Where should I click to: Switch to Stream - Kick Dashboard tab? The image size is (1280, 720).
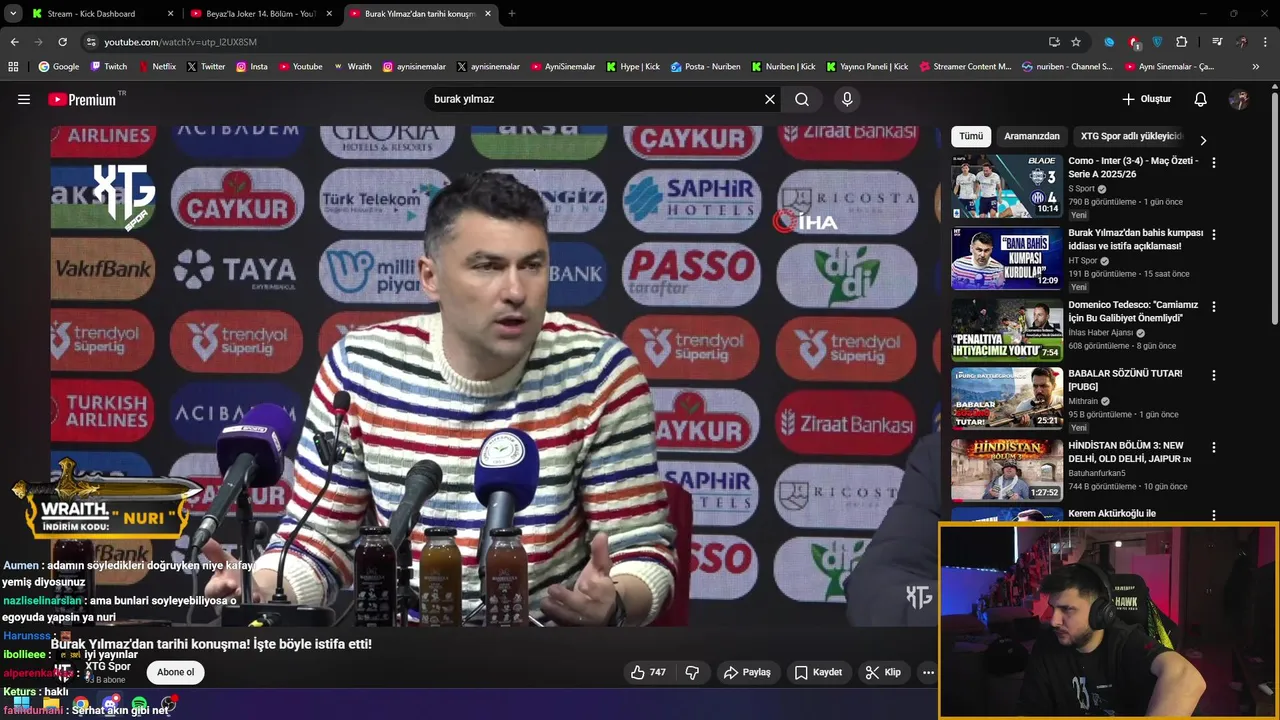[102, 14]
